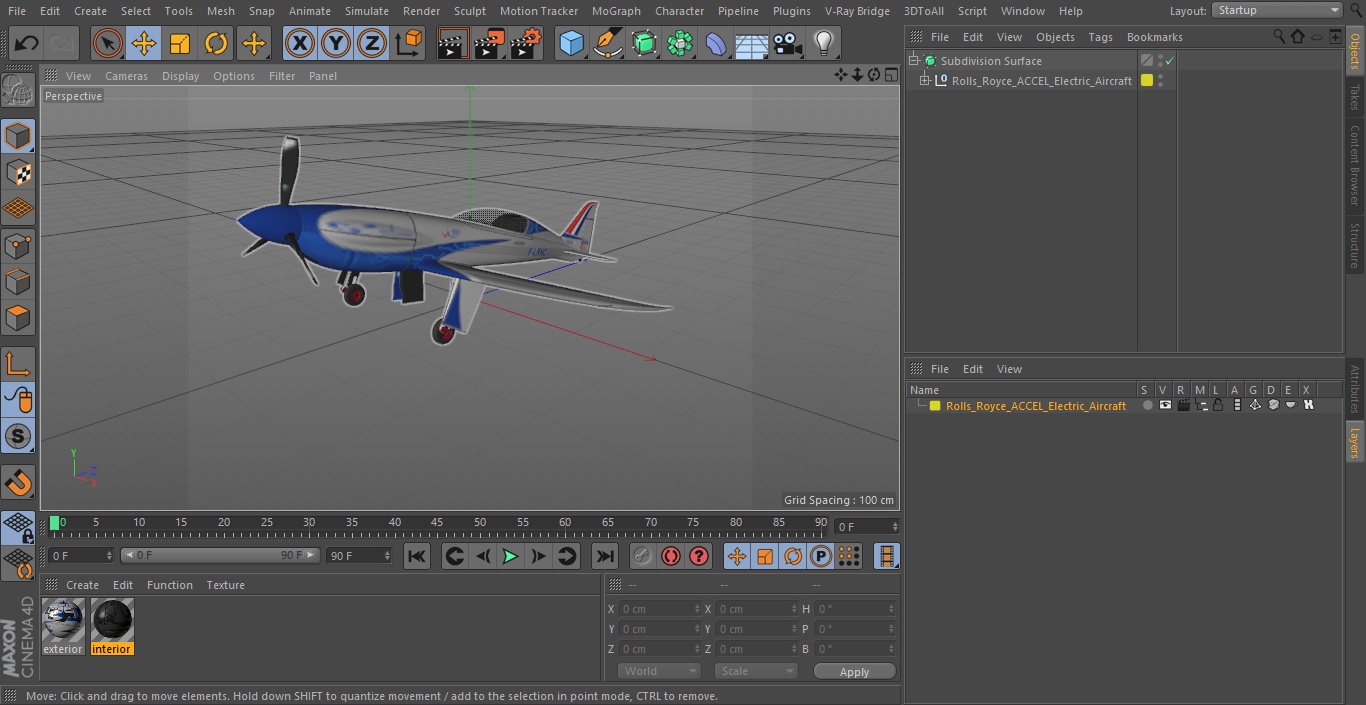Open the spline Pen tool

tap(607, 43)
